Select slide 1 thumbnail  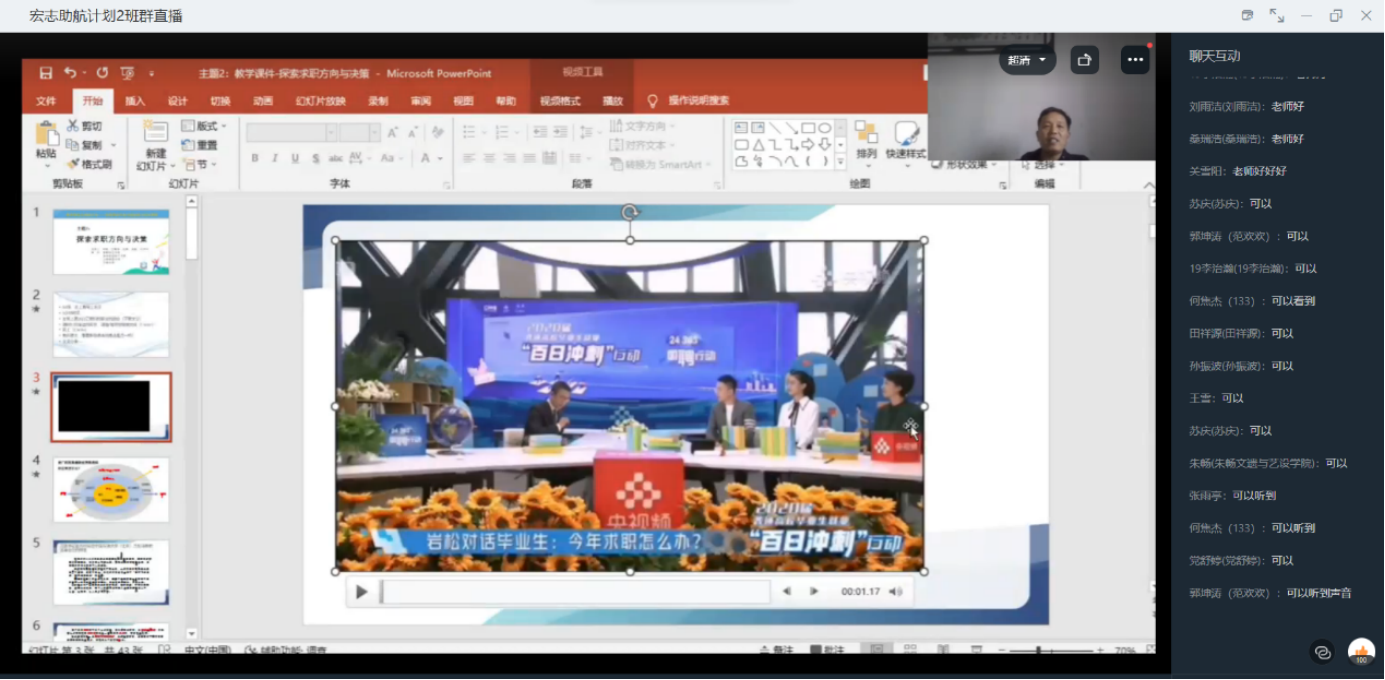pyautogui.click(x=111, y=242)
